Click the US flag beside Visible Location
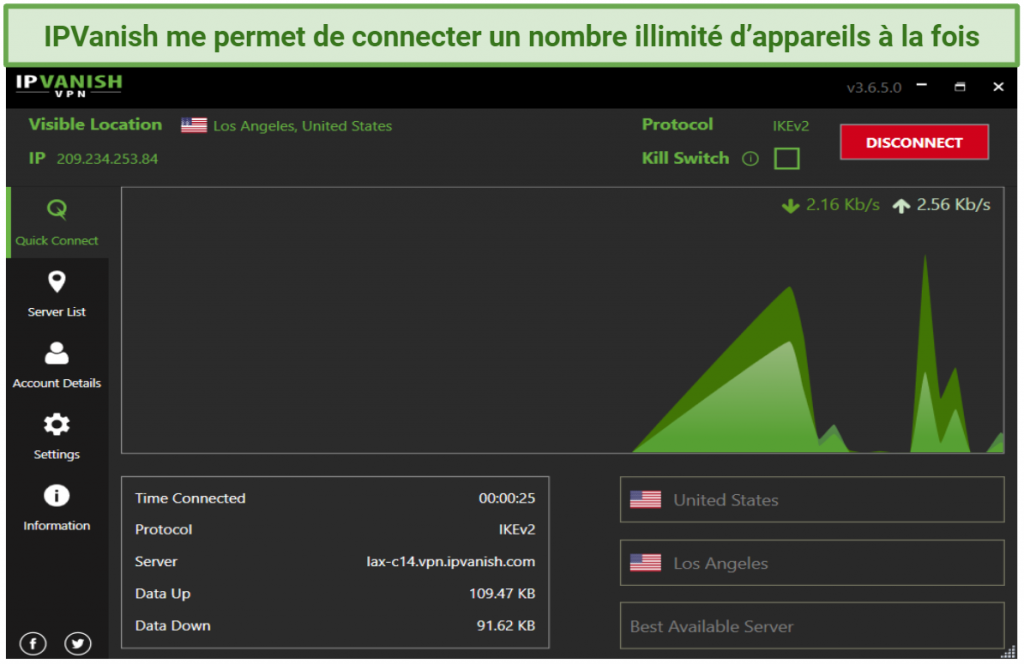1024x664 pixels. (x=194, y=125)
